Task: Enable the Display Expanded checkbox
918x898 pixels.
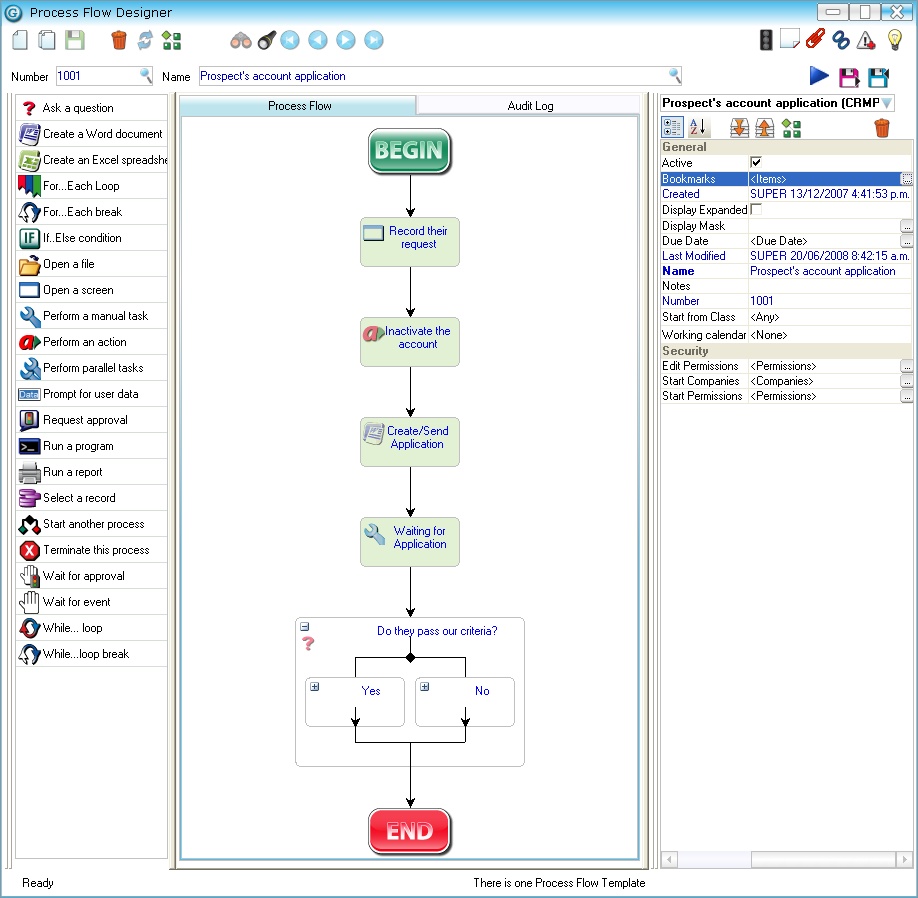Action: tap(756, 210)
